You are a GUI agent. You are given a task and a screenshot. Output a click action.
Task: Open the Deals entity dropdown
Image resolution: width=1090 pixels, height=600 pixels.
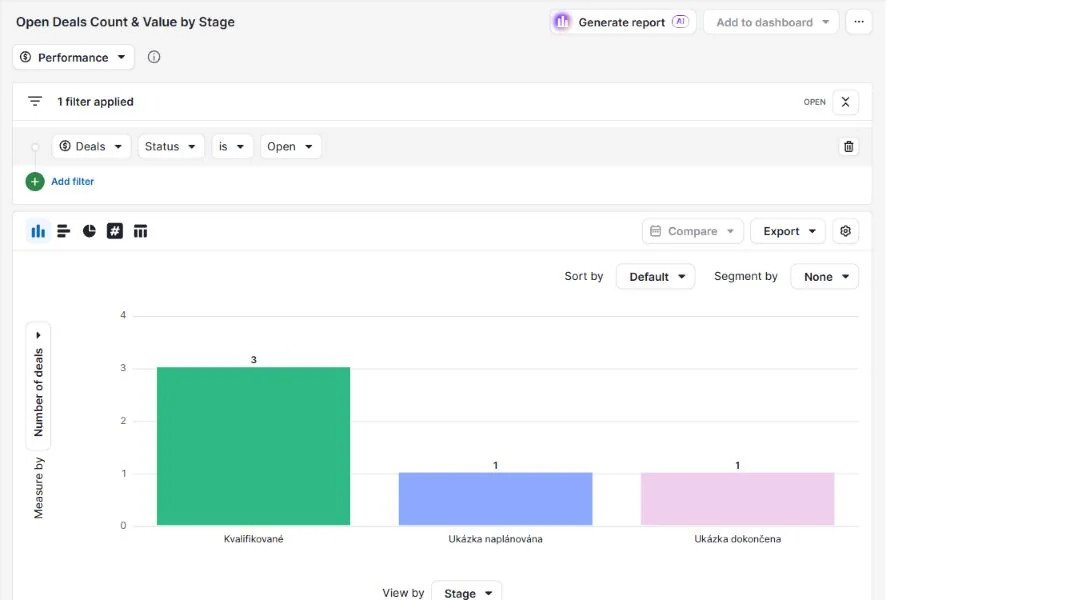coord(91,147)
